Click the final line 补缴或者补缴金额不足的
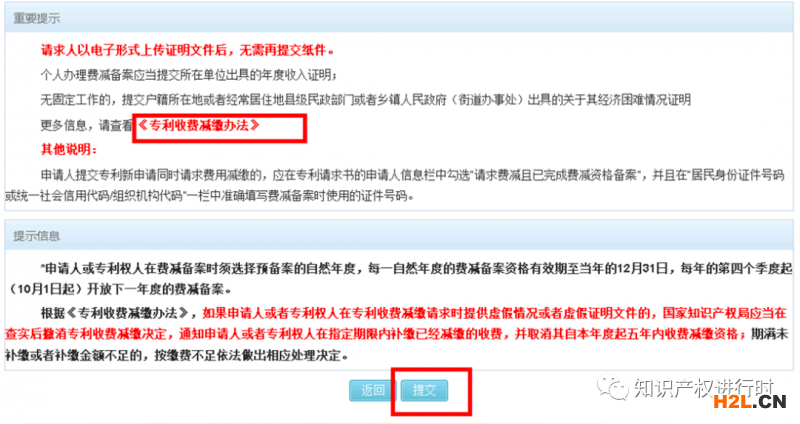 click(x=177, y=355)
